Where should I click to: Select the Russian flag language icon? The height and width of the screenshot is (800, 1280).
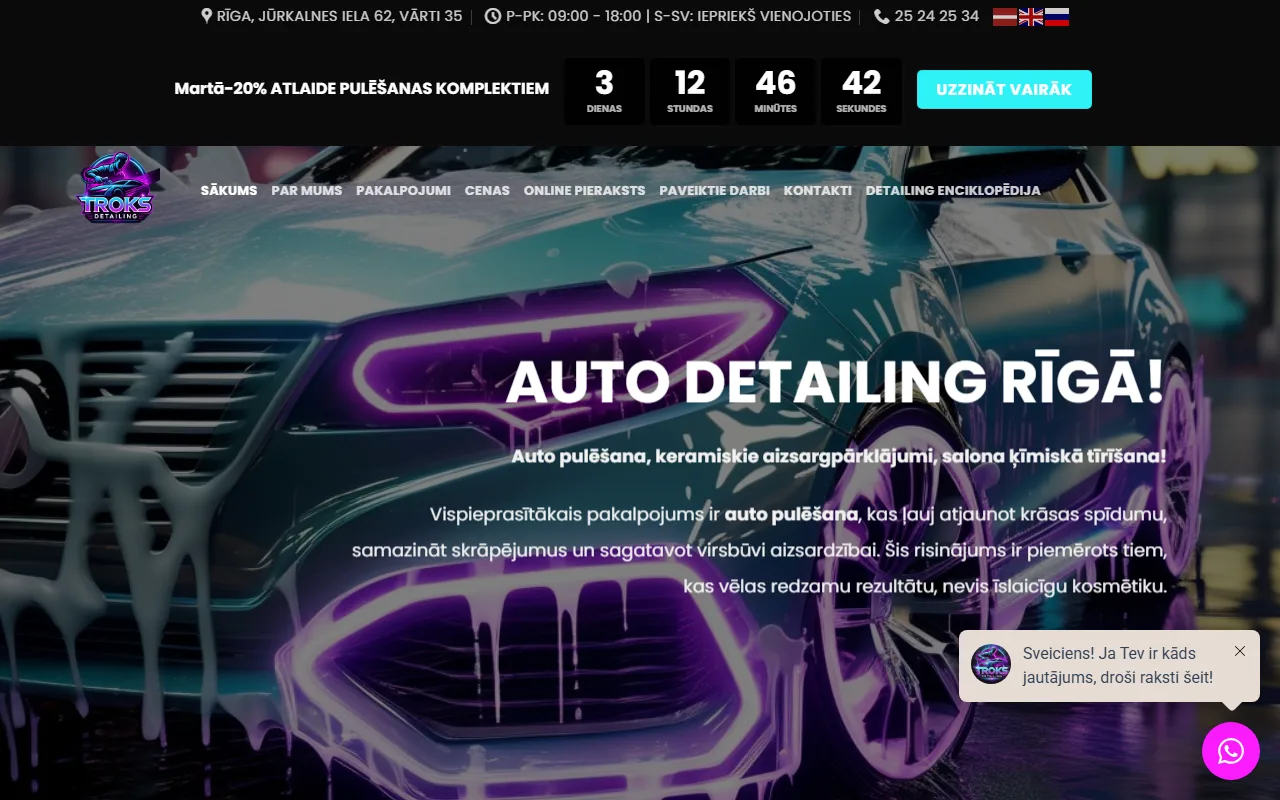pos(1056,16)
